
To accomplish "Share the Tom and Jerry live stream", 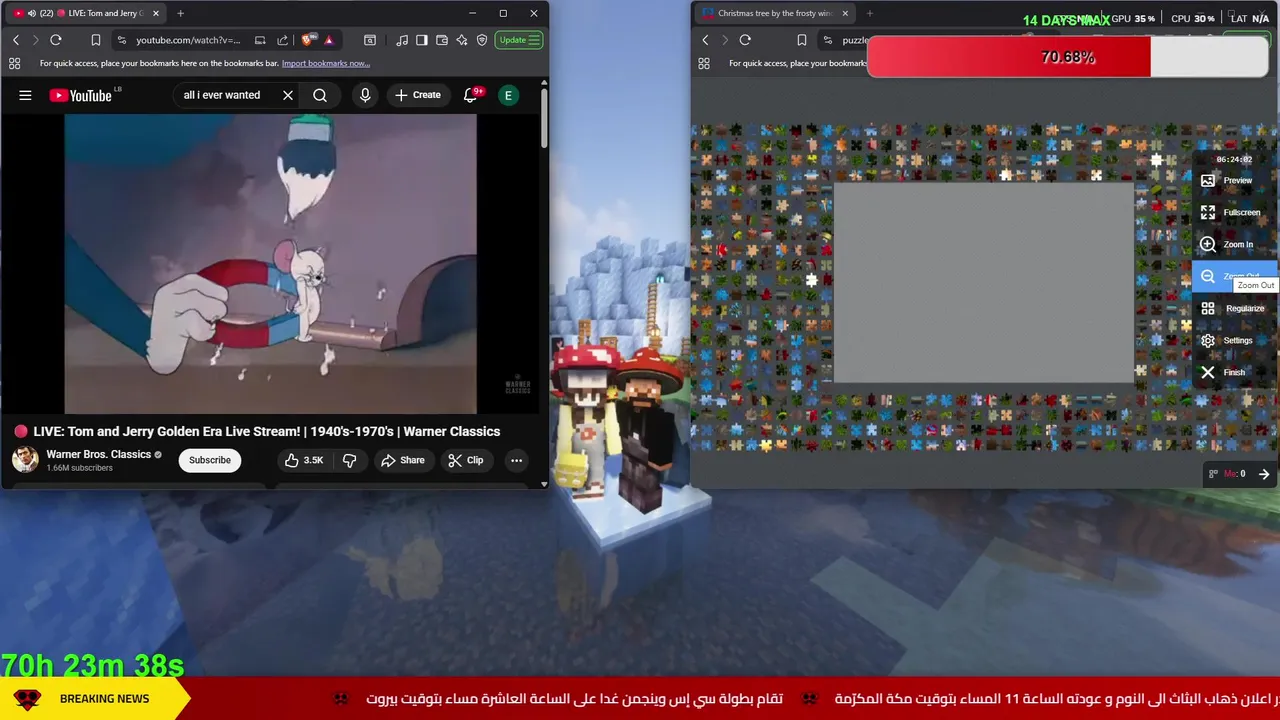I will pos(403,460).
